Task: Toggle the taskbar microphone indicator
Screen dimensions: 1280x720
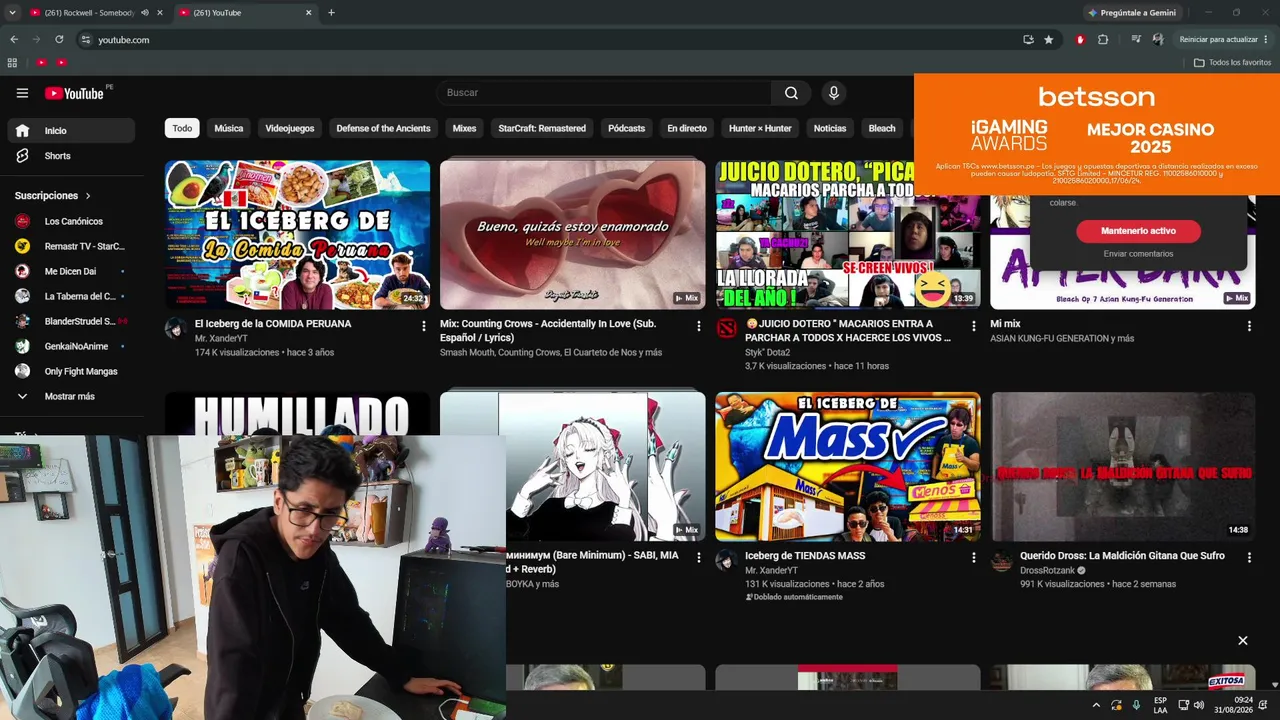Action: (x=1136, y=705)
